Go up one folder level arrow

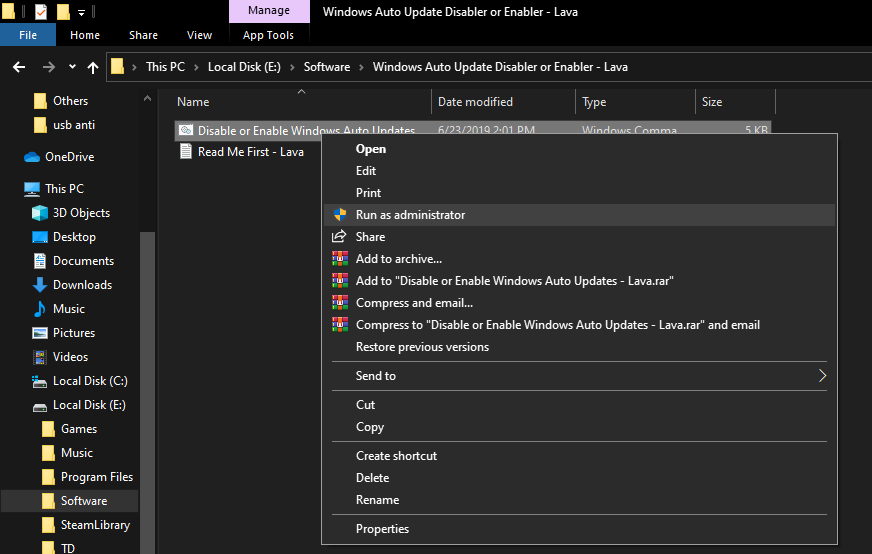tap(93, 67)
